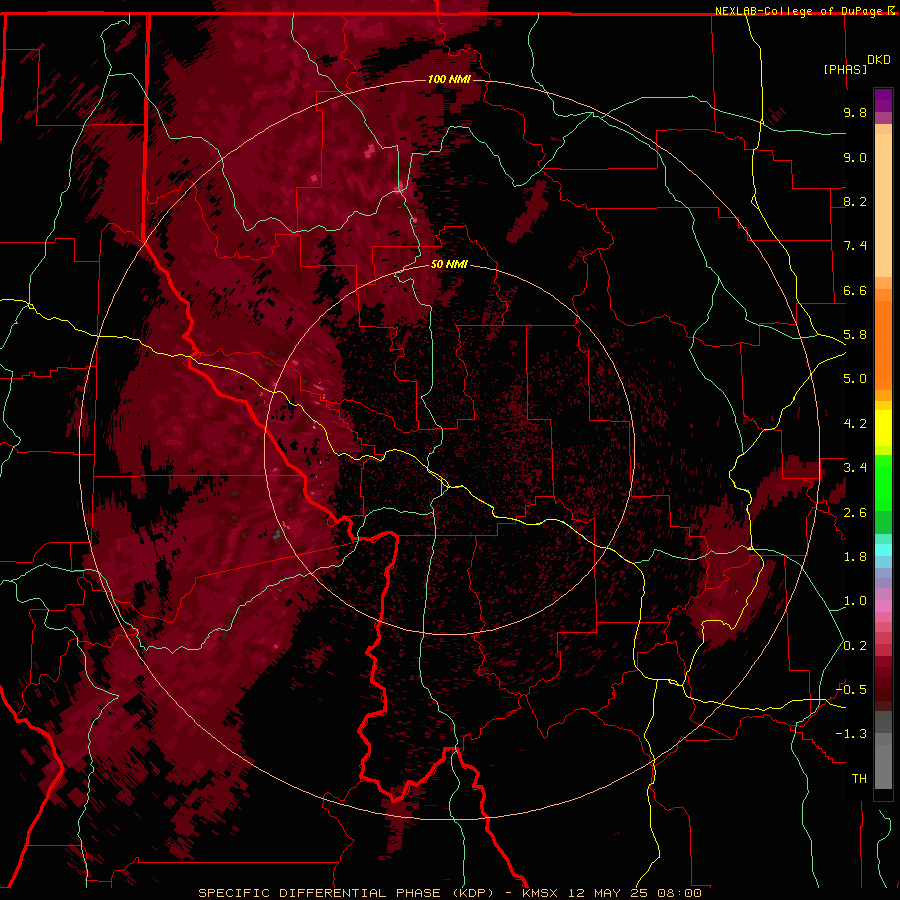This screenshot has width=900, height=900.
Task: Click the 8.2 scale value
Action: click(x=855, y=201)
